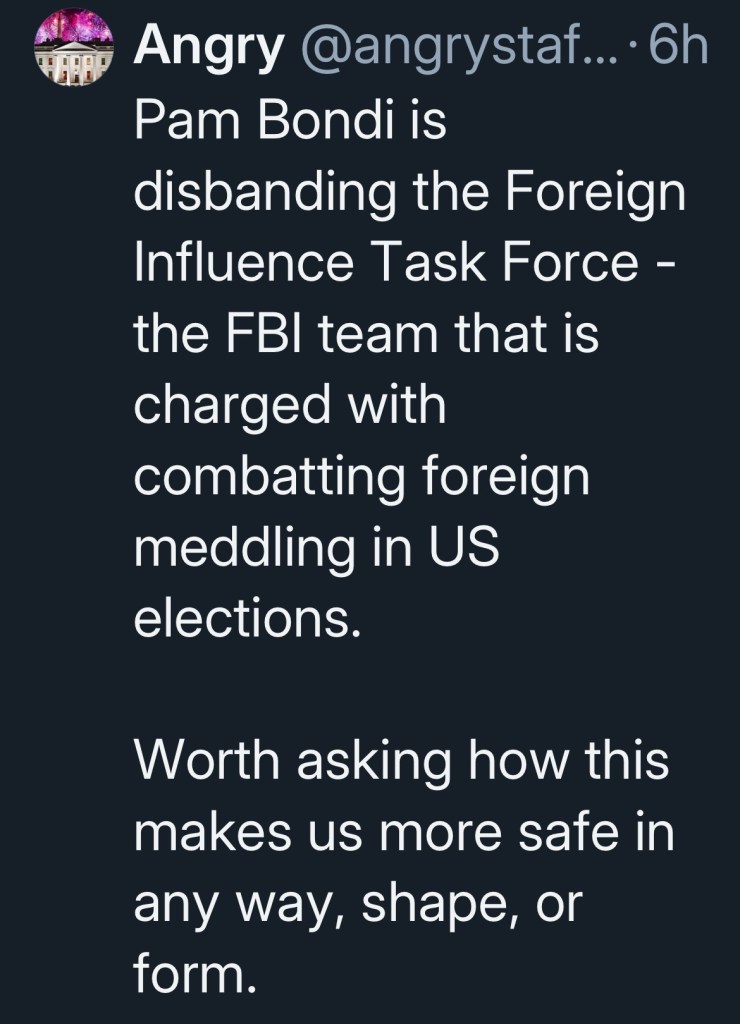Image resolution: width=740 pixels, height=1024 pixels.
Task: Open the 'Angry' display name profile
Action: tap(210, 48)
